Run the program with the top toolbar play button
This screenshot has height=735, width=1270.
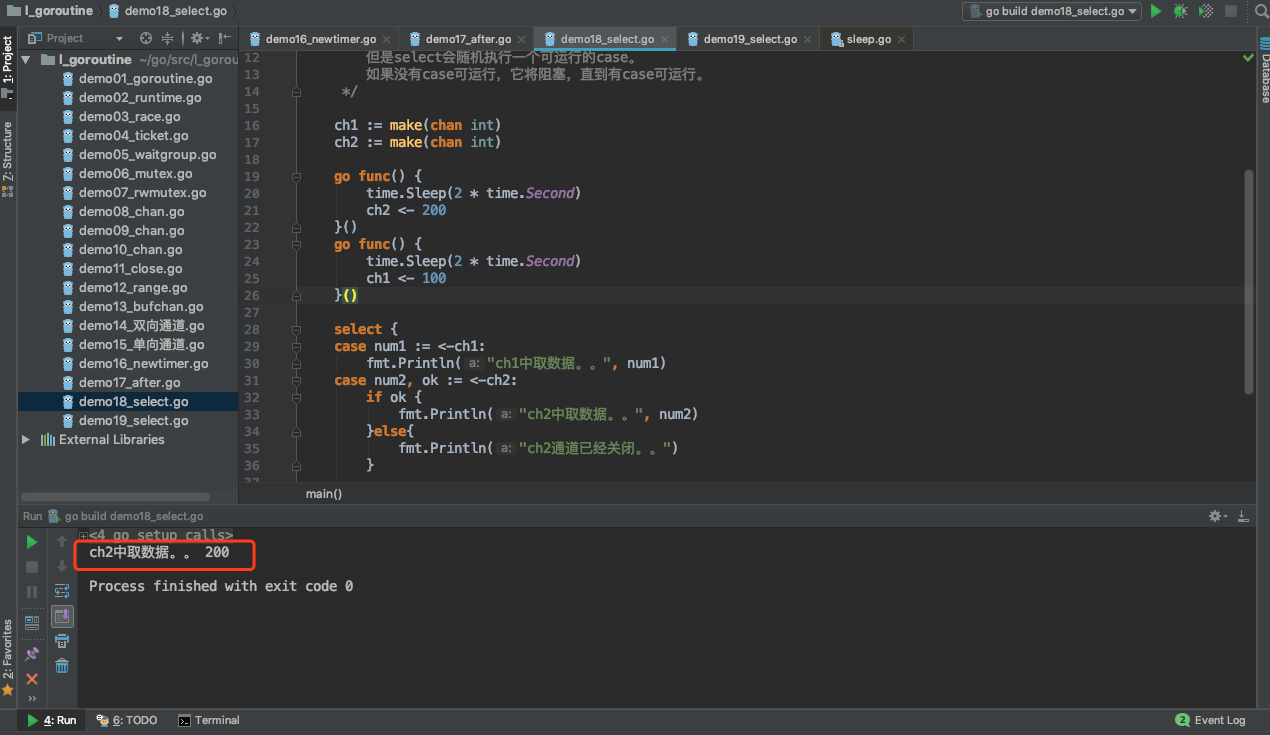1156,11
